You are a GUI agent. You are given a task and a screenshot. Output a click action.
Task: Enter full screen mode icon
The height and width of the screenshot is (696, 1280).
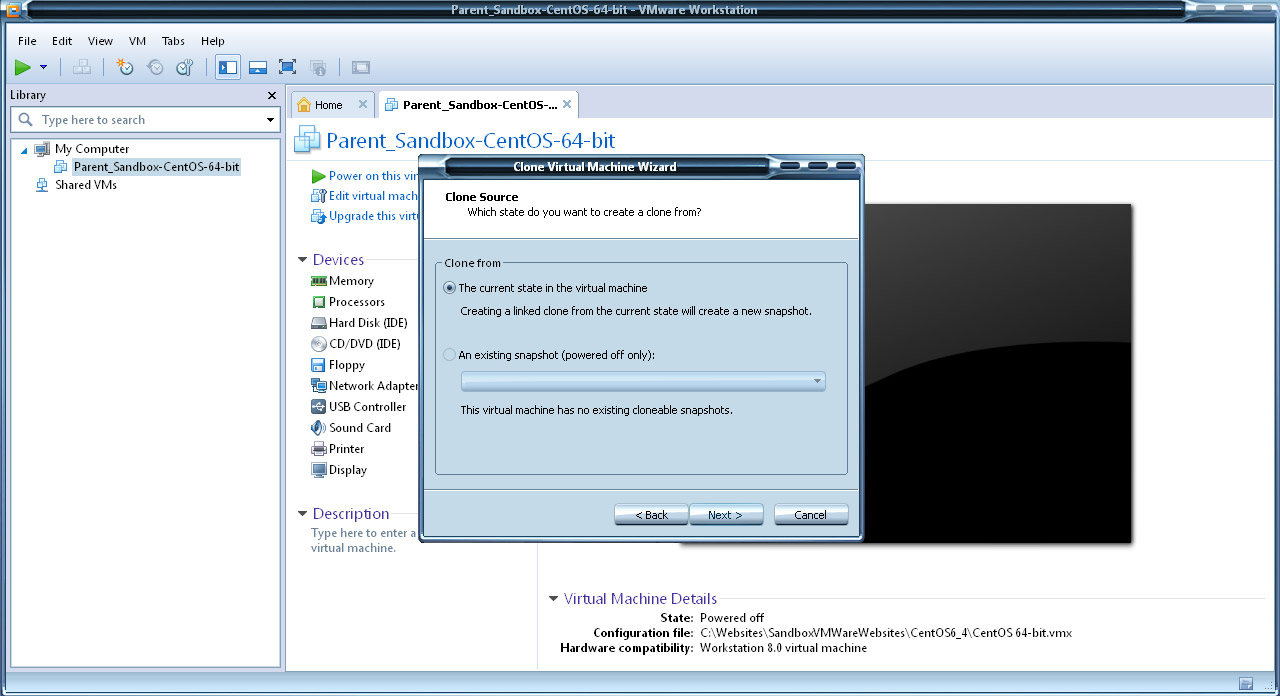288,68
